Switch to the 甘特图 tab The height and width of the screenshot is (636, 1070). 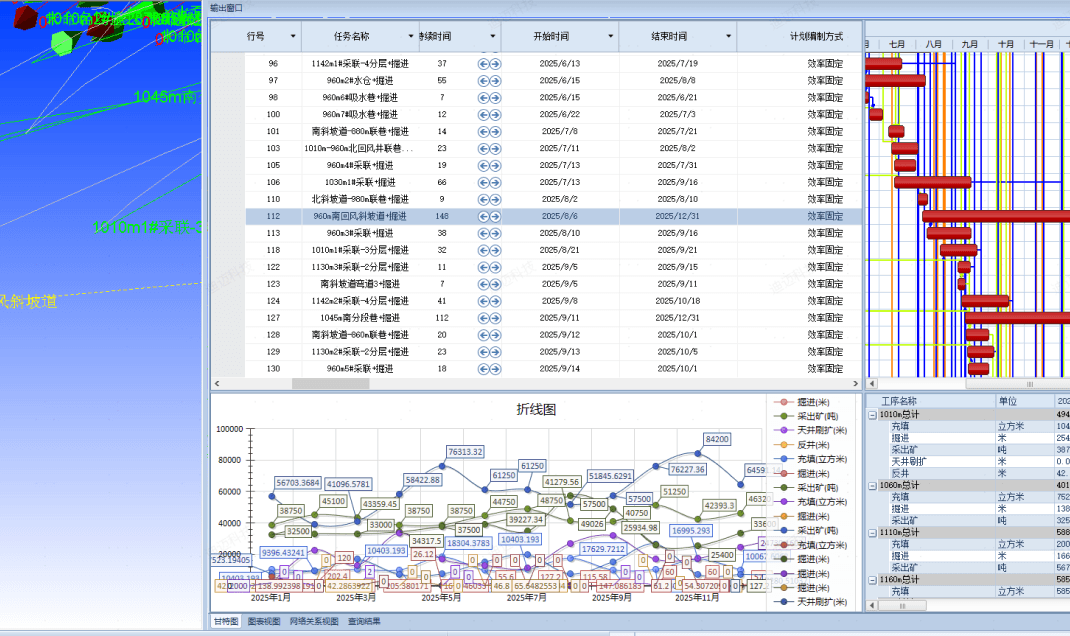[226, 622]
